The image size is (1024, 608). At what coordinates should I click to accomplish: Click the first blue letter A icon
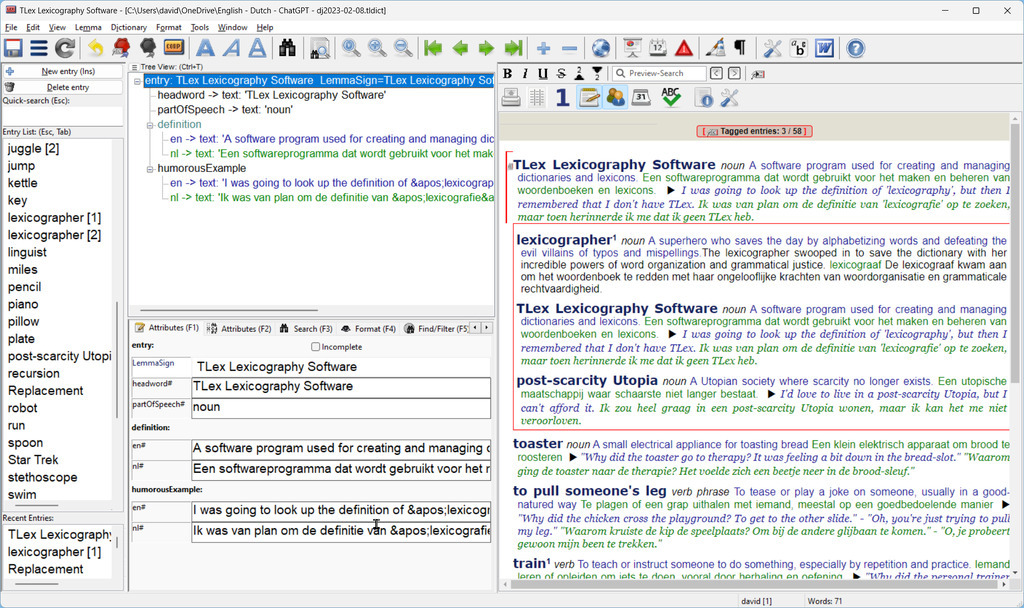(206, 48)
